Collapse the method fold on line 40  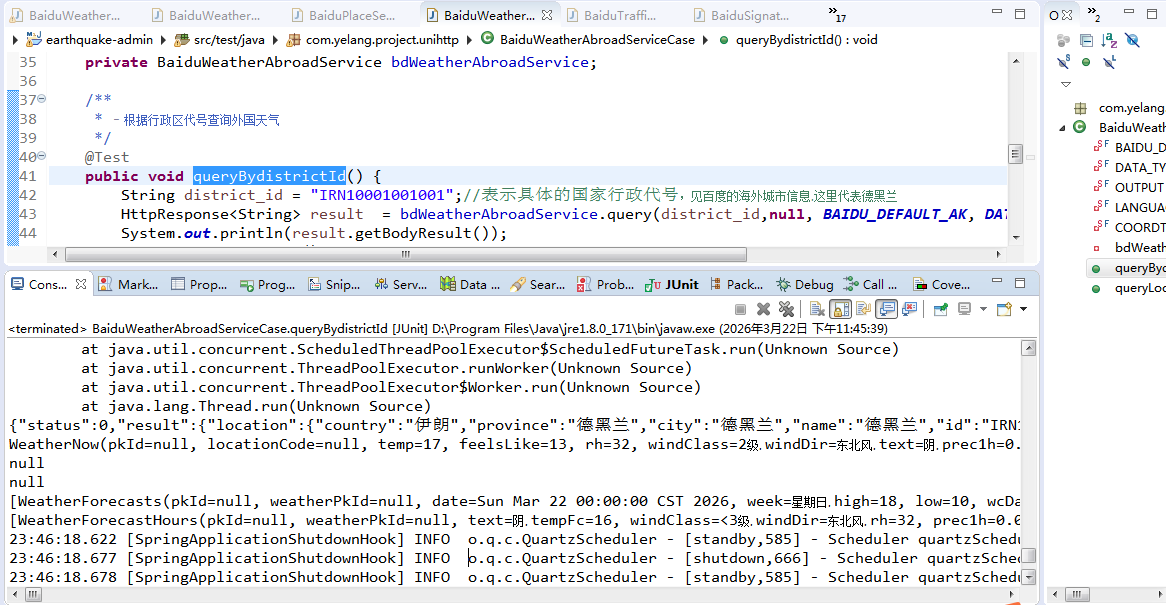point(42,155)
